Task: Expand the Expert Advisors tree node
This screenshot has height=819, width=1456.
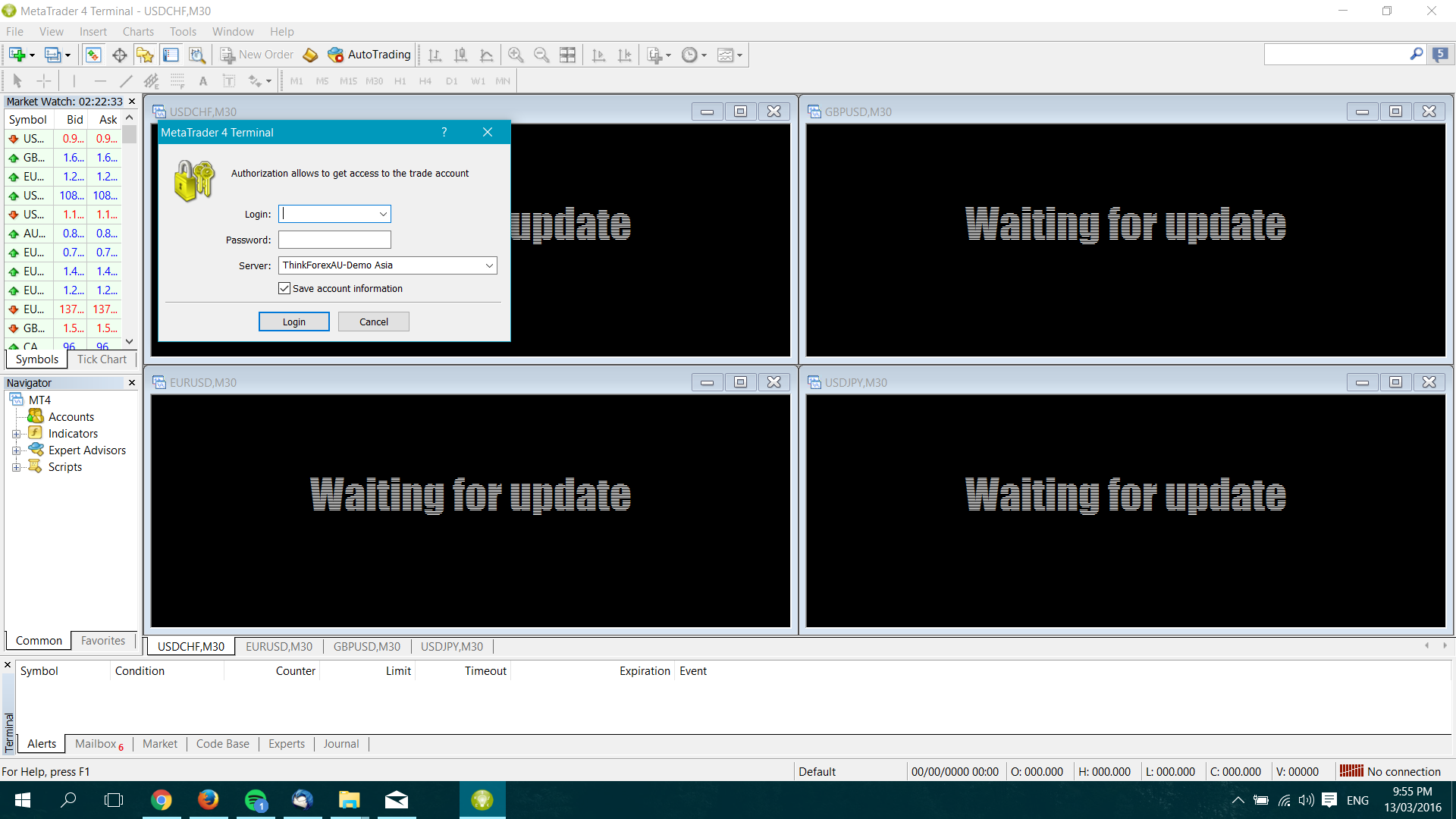Action: (x=16, y=450)
